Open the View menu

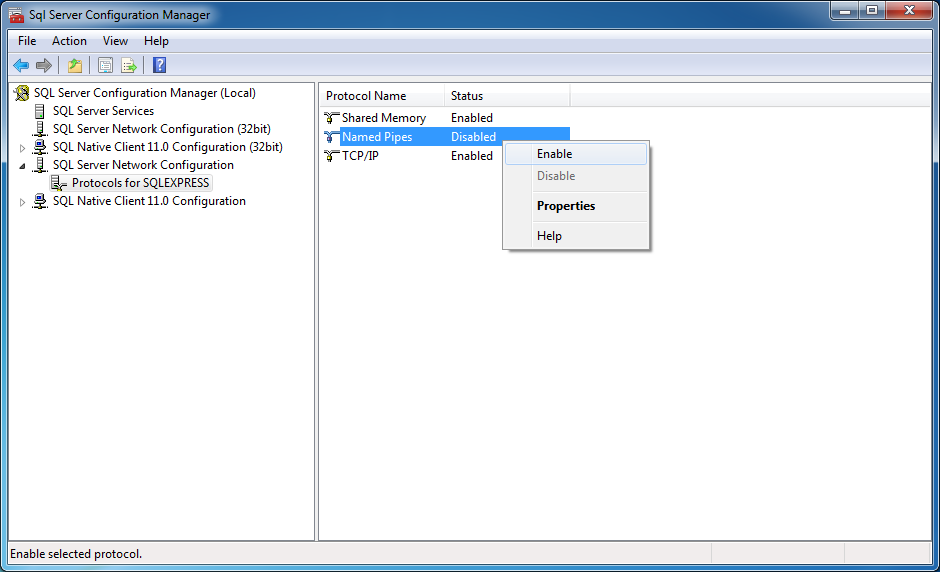coord(115,41)
